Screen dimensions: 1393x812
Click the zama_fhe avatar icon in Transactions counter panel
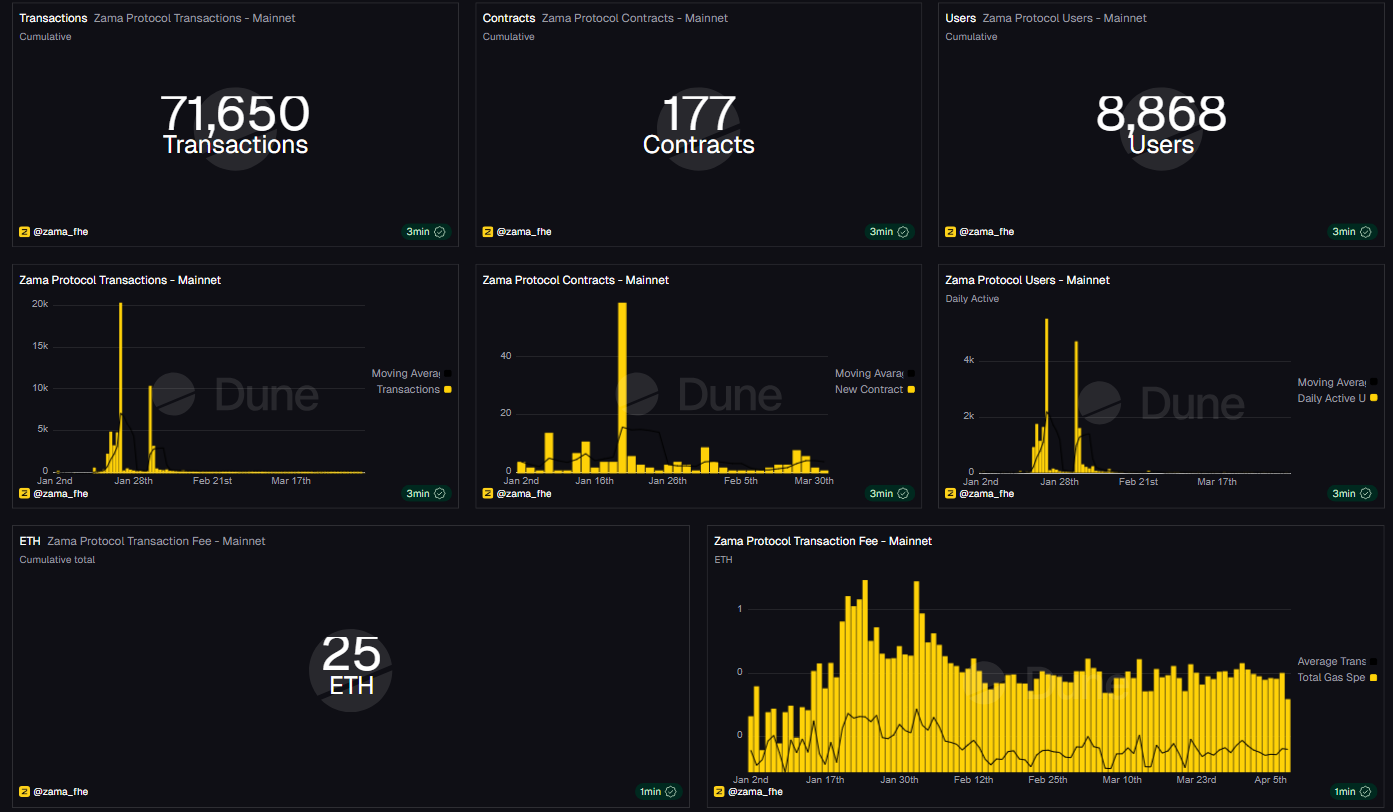(x=25, y=232)
